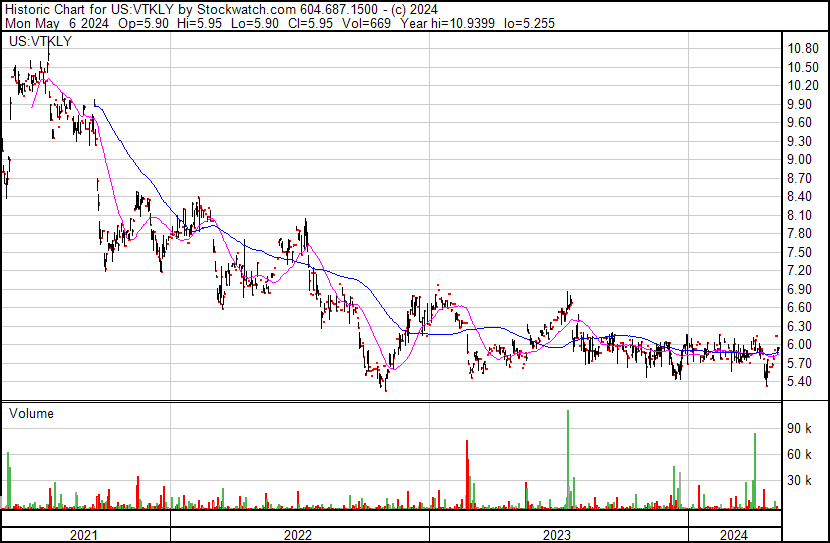Click the 2023 year label on time axis

[x=557, y=536]
